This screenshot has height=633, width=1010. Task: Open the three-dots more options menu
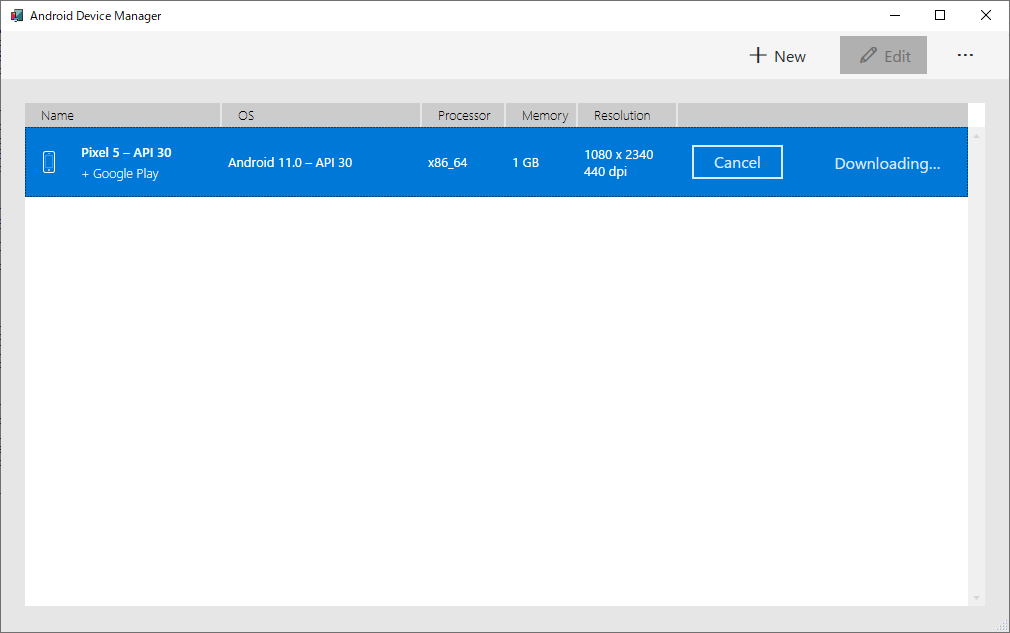(965, 55)
